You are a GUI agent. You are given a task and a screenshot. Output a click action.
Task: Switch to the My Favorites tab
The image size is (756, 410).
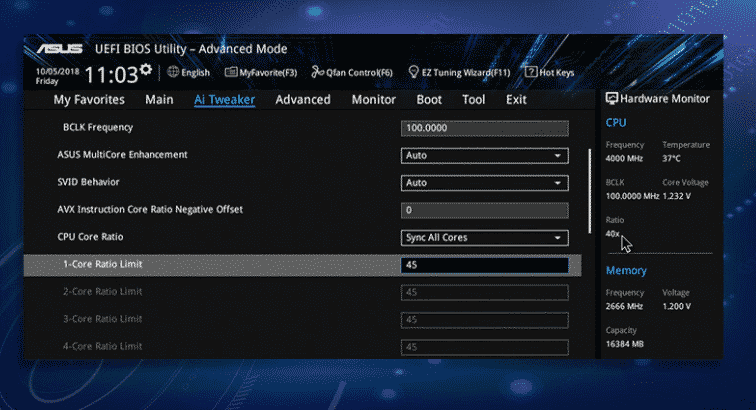pos(89,99)
